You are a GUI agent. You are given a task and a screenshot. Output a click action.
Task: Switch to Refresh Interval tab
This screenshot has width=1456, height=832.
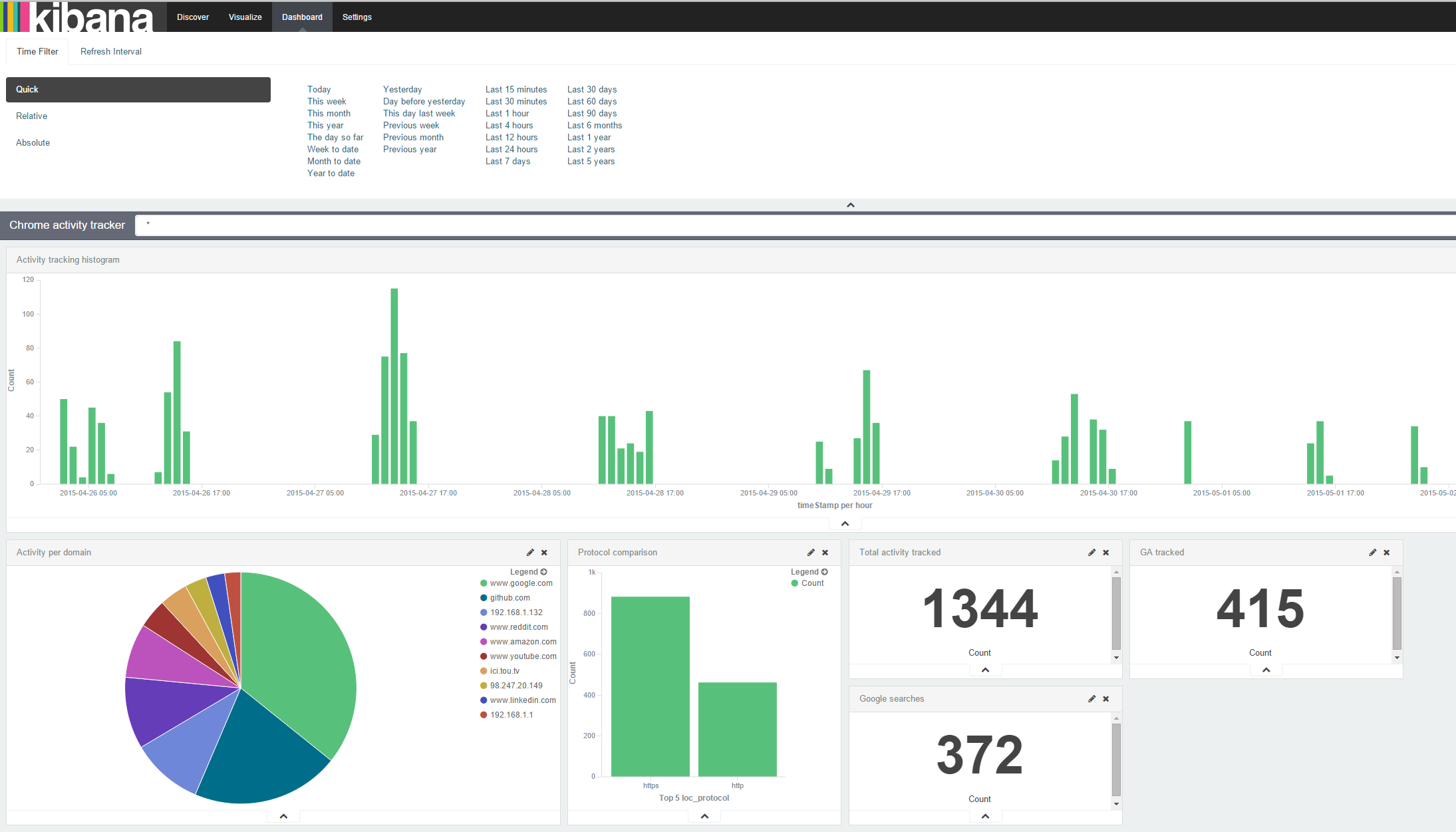click(111, 51)
